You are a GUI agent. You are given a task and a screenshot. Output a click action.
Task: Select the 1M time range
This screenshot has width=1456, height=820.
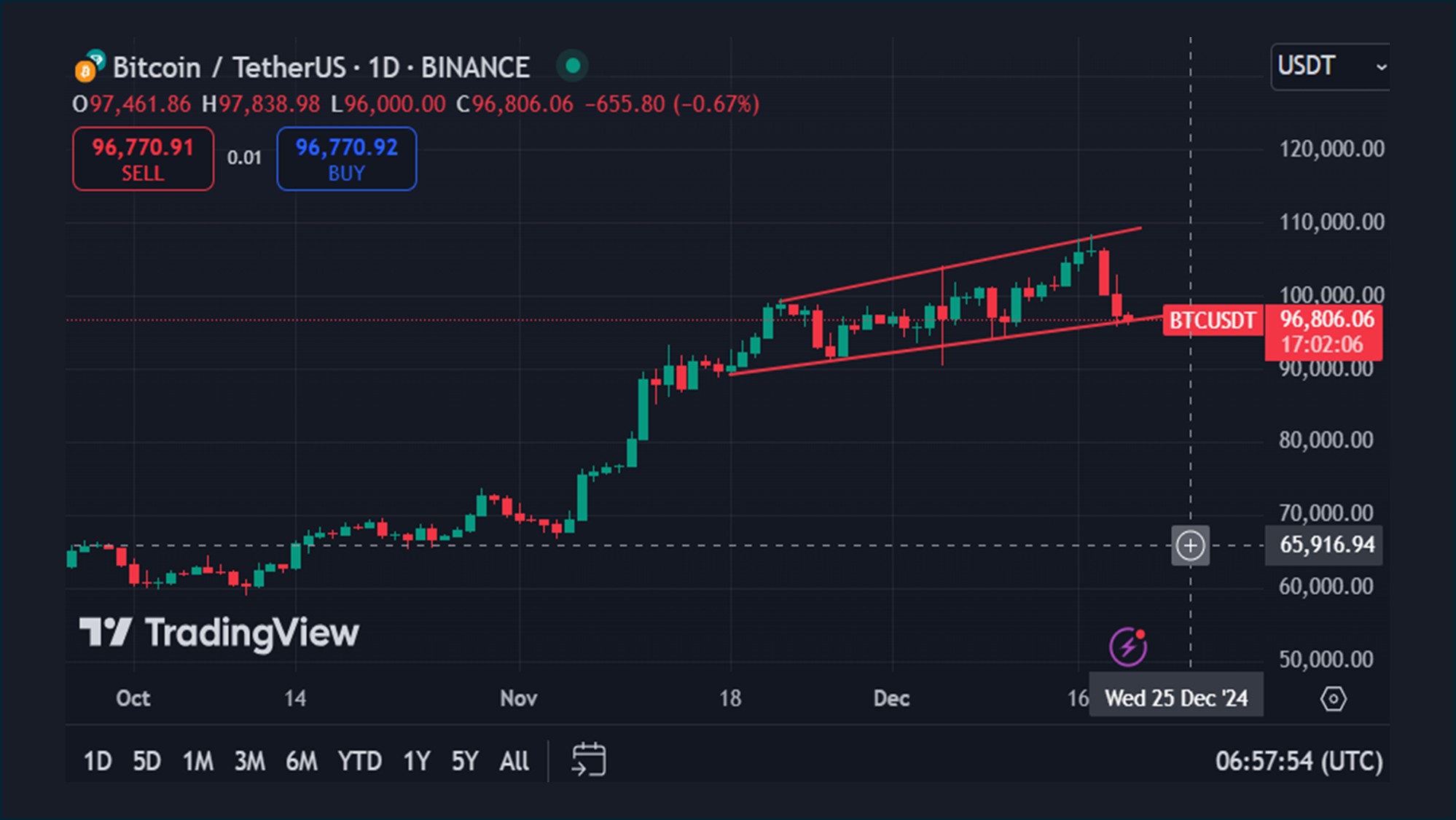pos(197,761)
